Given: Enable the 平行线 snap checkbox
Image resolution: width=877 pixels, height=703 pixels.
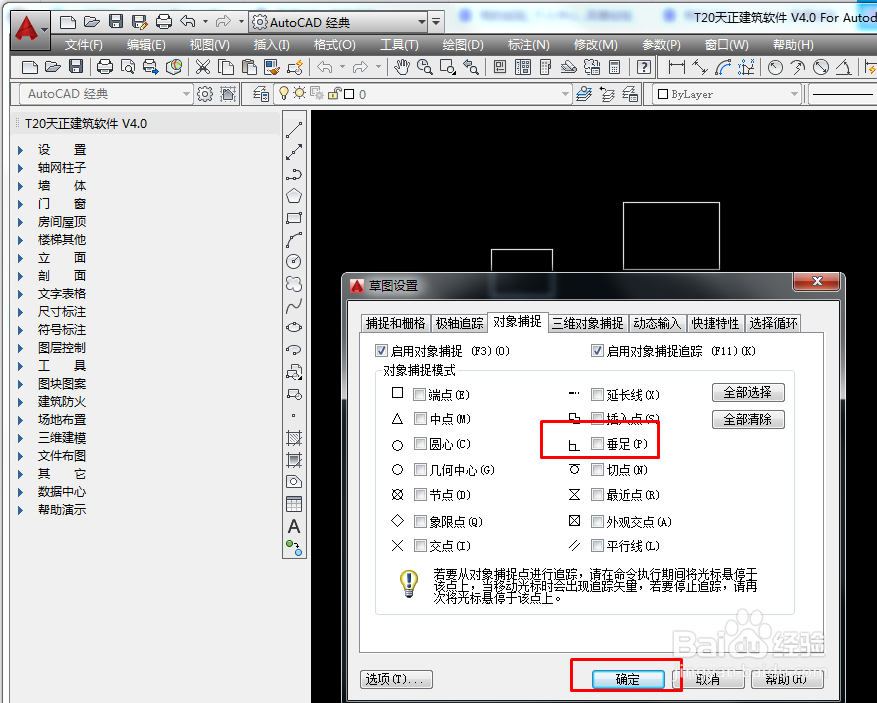Looking at the screenshot, I should tap(597, 545).
